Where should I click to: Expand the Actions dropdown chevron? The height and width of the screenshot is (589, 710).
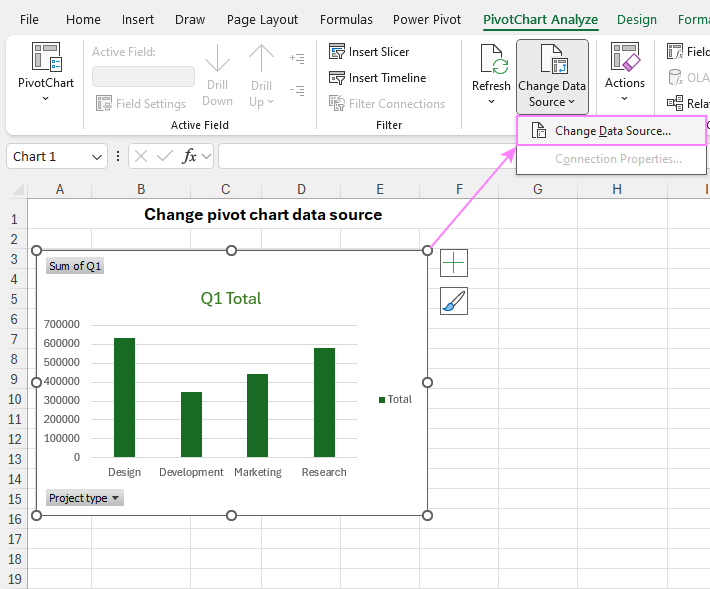click(624, 98)
